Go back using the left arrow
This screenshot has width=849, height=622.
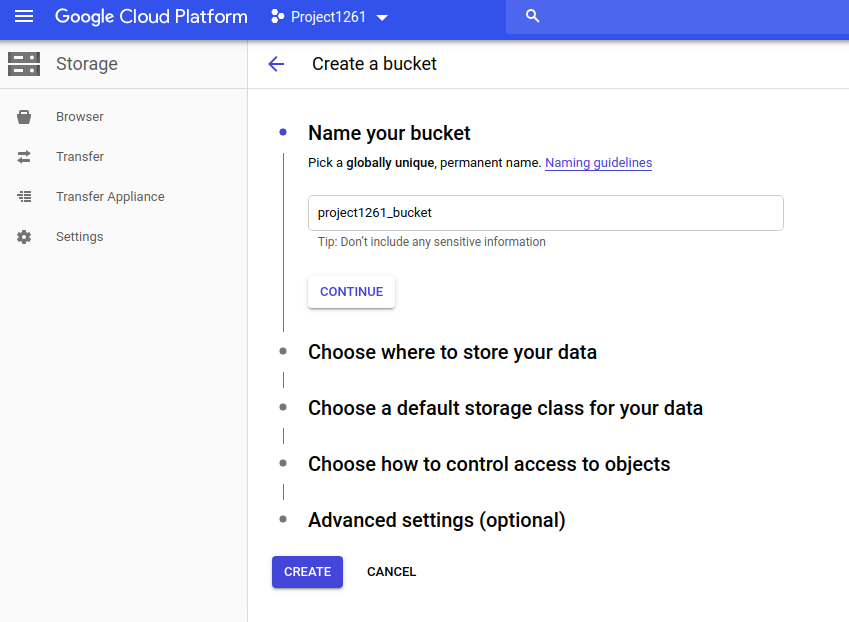pyautogui.click(x=276, y=64)
